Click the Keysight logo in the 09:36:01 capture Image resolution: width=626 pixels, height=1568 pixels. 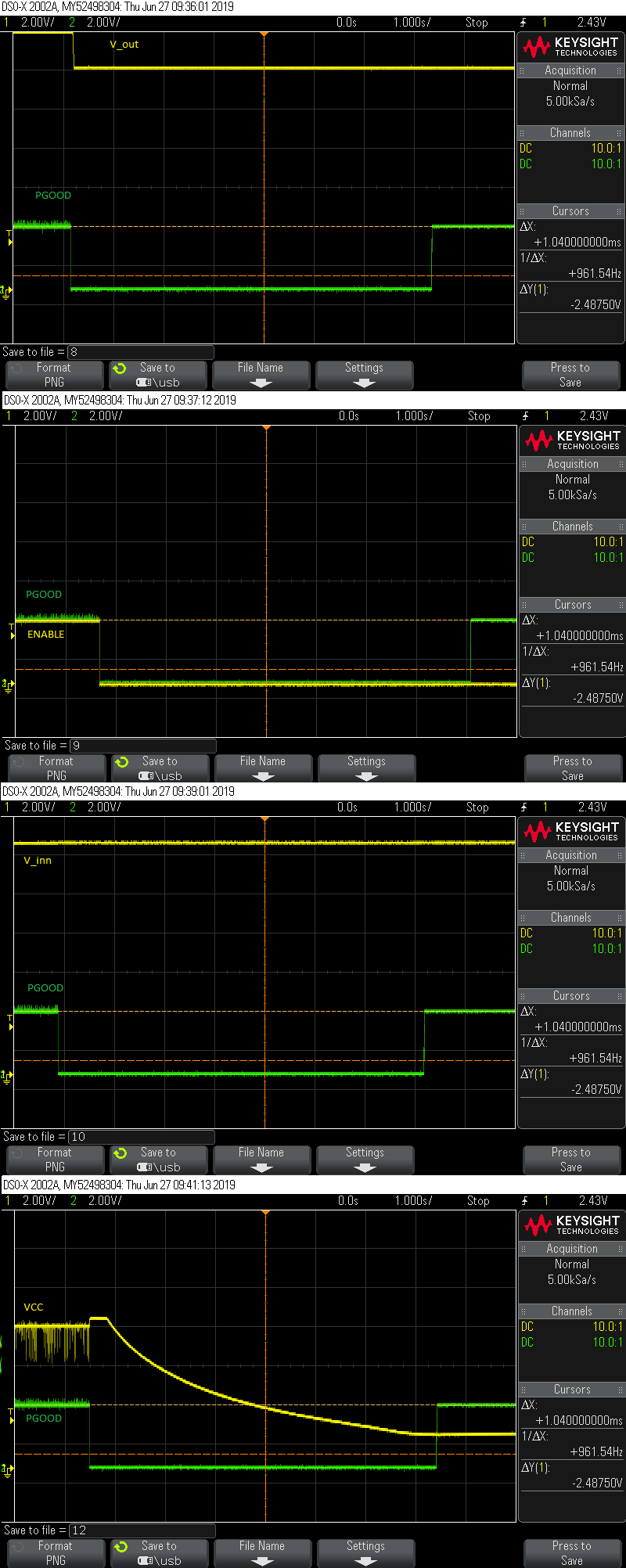coord(570,47)
